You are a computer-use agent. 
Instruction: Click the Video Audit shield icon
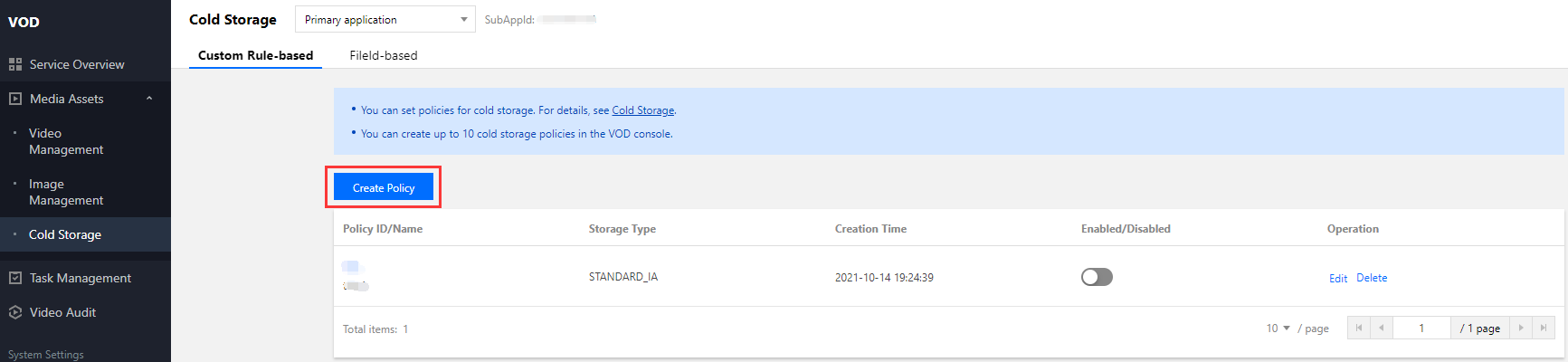[x=15, y=312]
